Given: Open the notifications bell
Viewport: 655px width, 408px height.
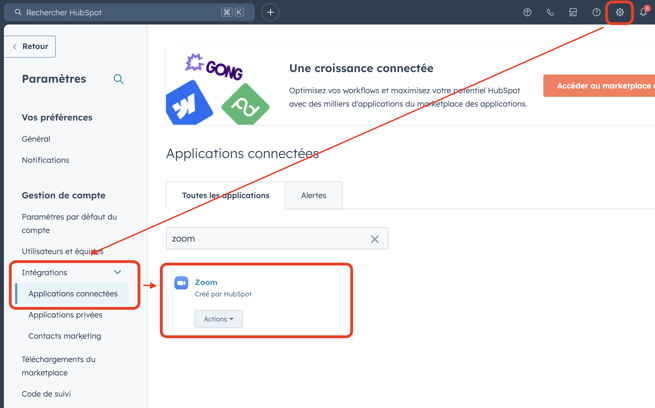Looking at the screenshot, I should click(x=643, y=13).
